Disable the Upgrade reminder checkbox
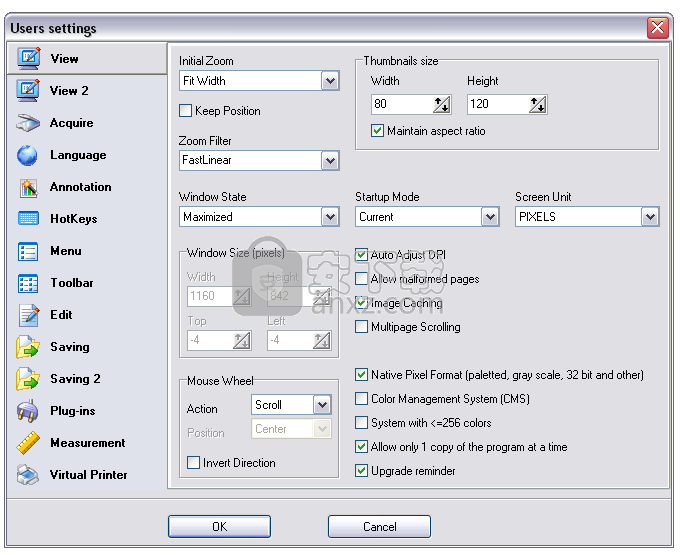 pos(361,470)
